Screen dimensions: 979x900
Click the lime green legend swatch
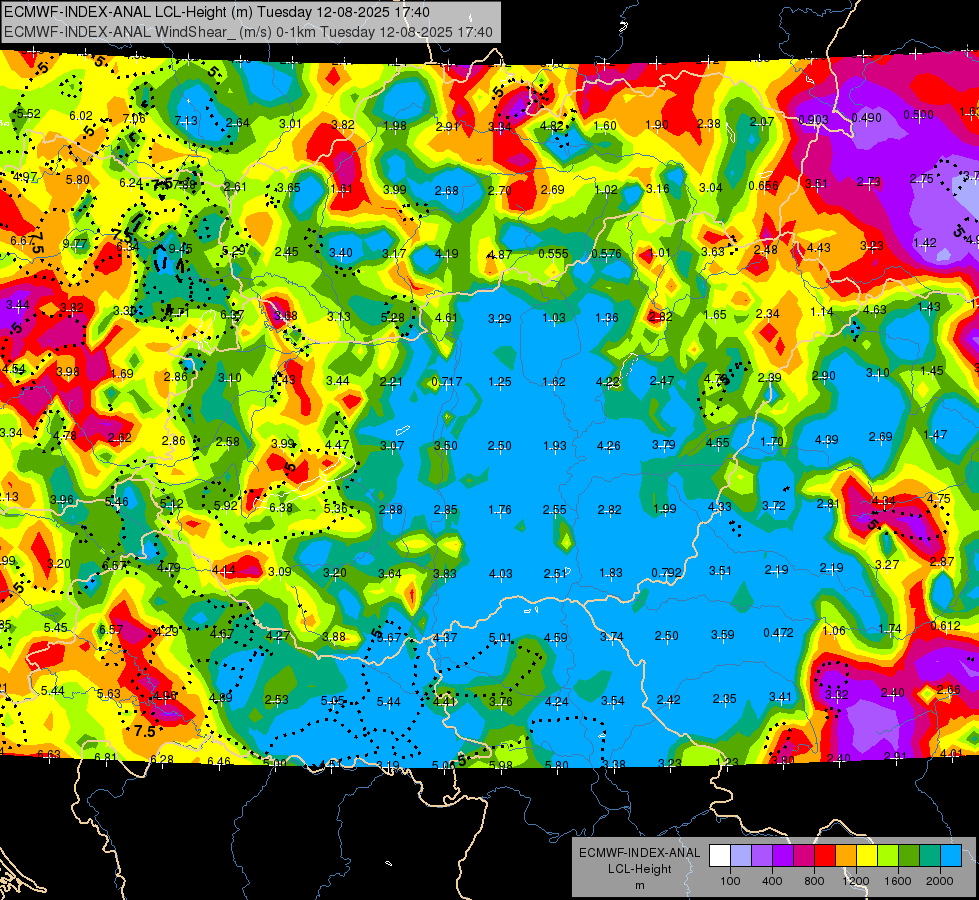click(x=888, y=856)
